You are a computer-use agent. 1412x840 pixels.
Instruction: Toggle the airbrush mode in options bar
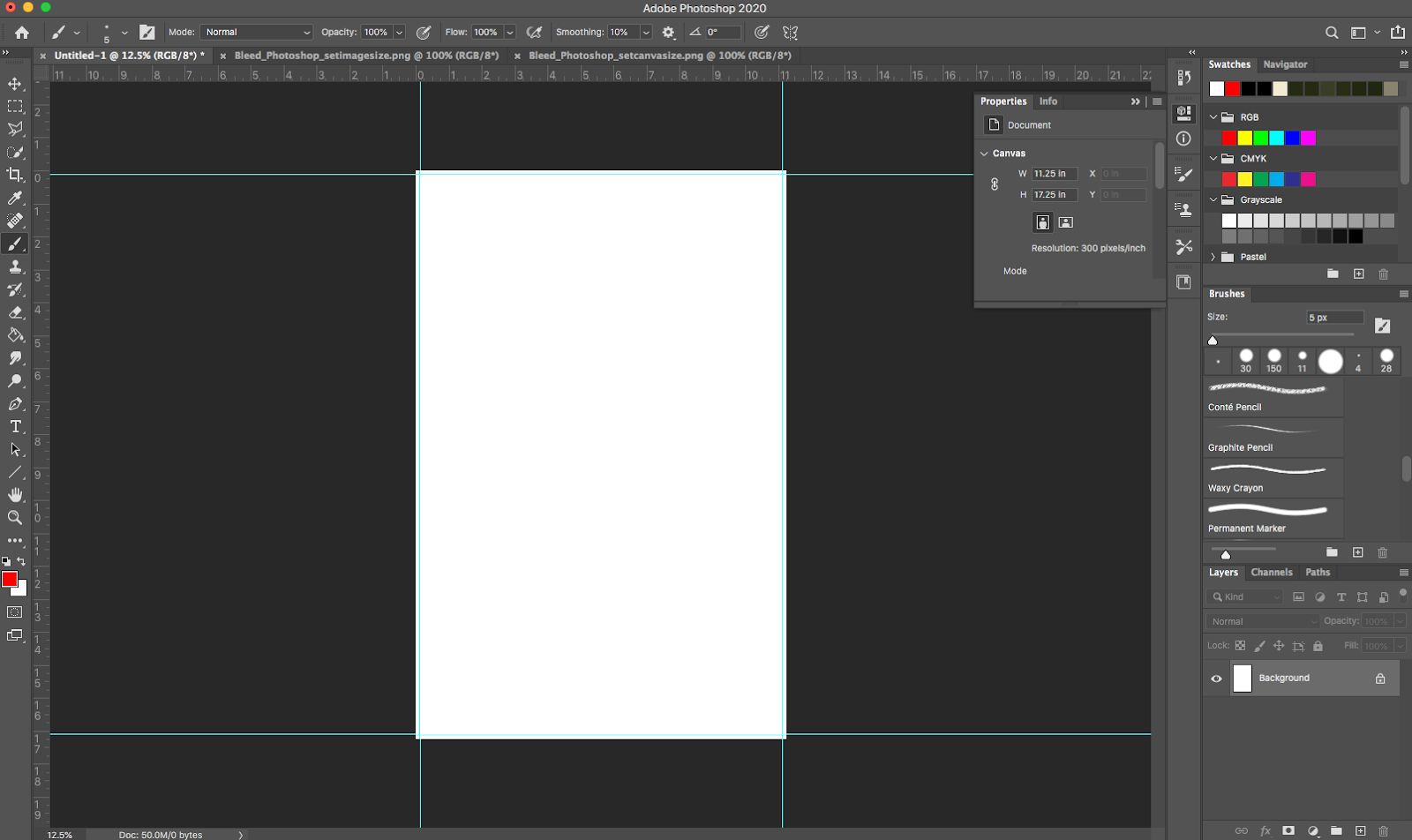(534, 32)
